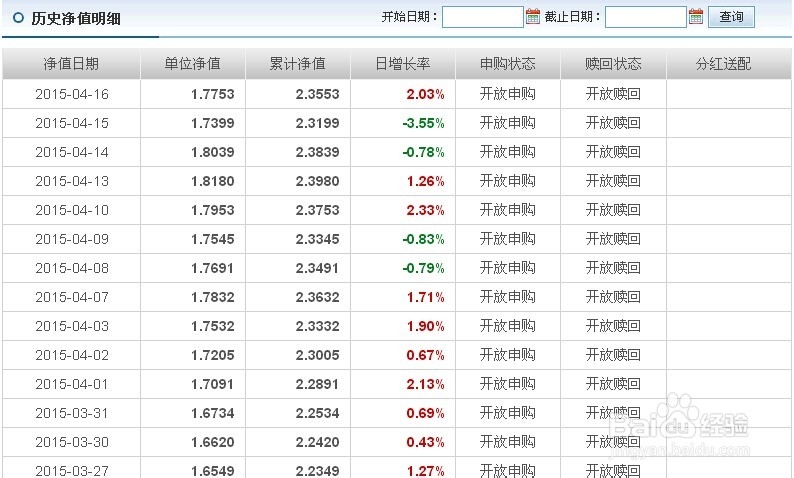Click the date 2015-03-30
Screen dimensions: 794x478
pyautogui.click(x=72, y=442)
